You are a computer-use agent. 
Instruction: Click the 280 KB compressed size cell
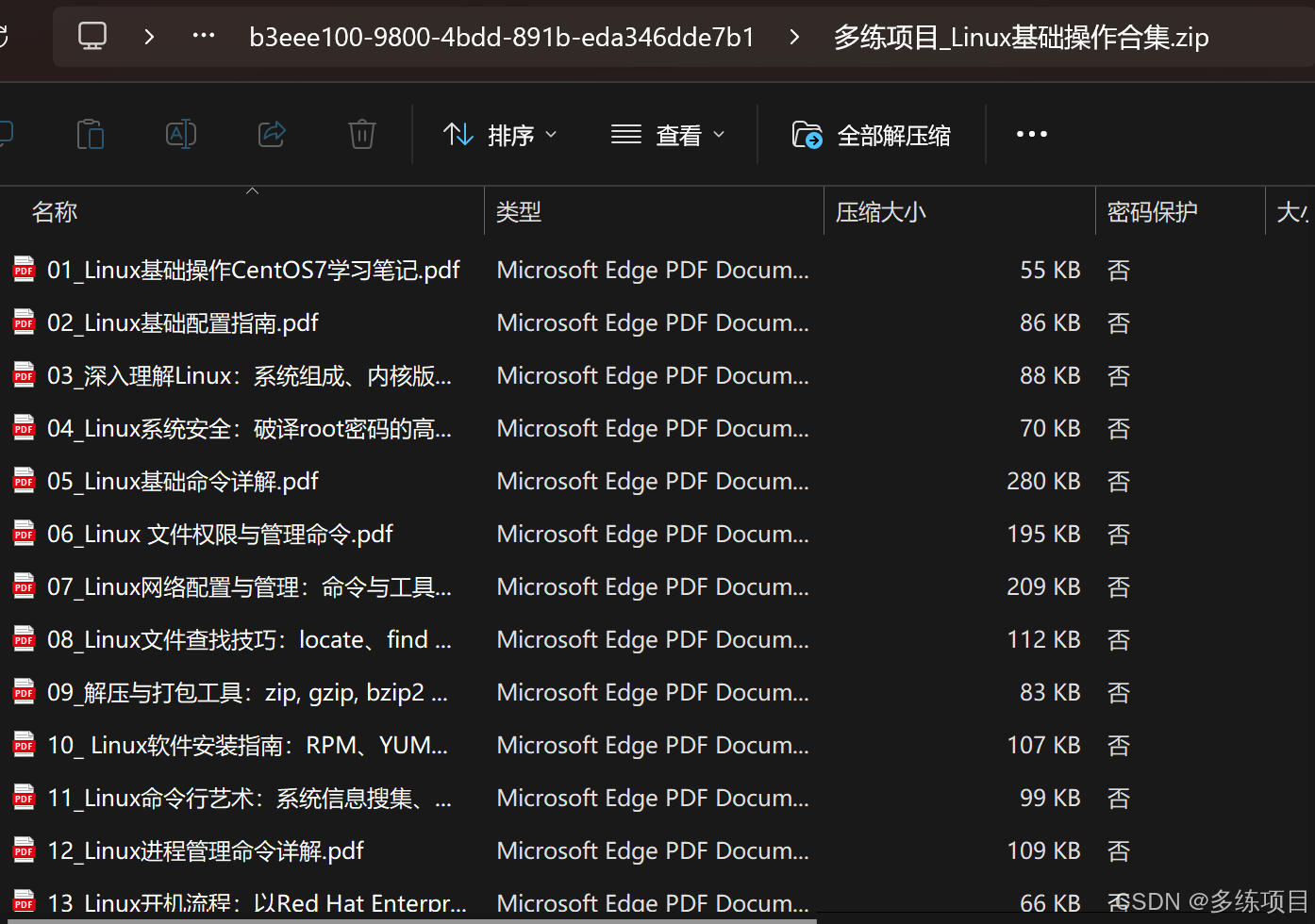(x=1043, y=482)
